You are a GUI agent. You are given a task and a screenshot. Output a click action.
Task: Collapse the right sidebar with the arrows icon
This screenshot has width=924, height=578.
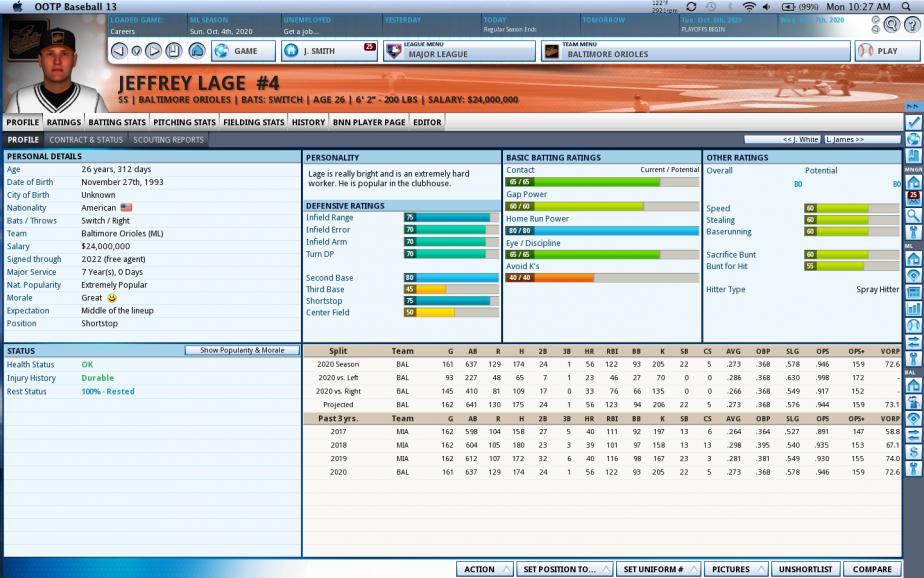click(x=913, y=107)
